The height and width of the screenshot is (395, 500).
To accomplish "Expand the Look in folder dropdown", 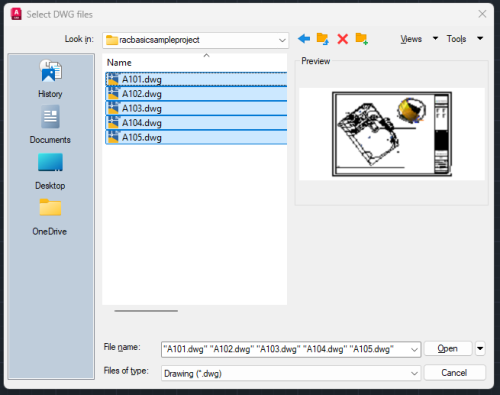I will pos(282,40).
